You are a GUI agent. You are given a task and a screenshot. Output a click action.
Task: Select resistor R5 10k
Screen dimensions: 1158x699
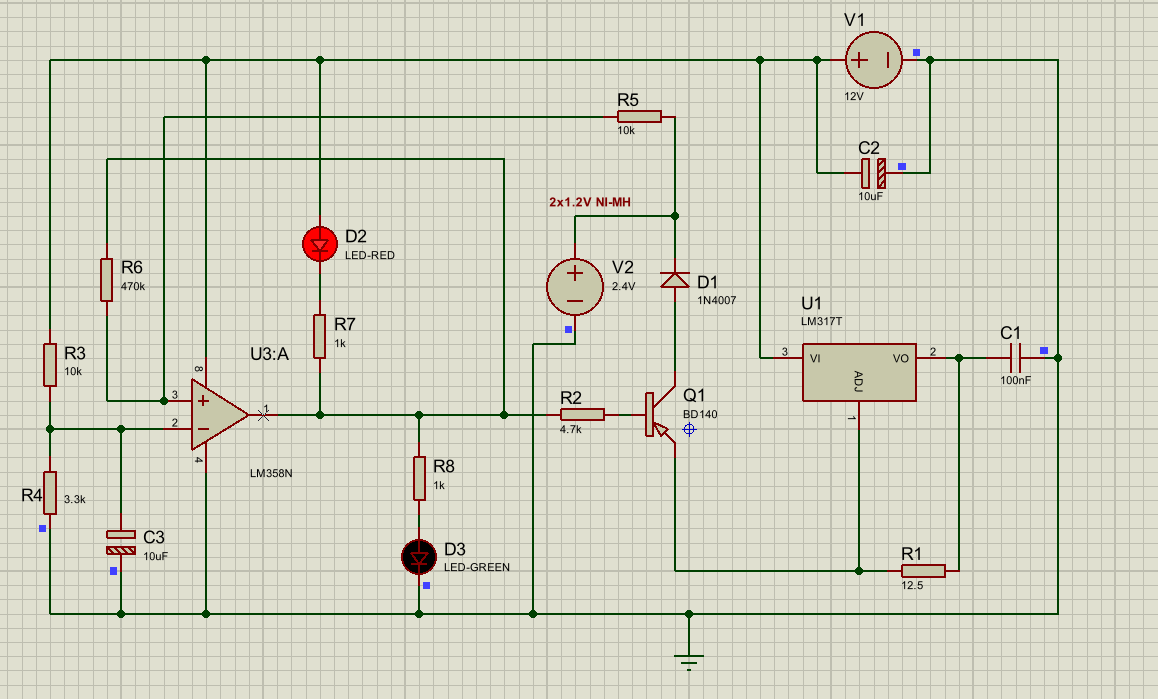[x=639, y=117]
